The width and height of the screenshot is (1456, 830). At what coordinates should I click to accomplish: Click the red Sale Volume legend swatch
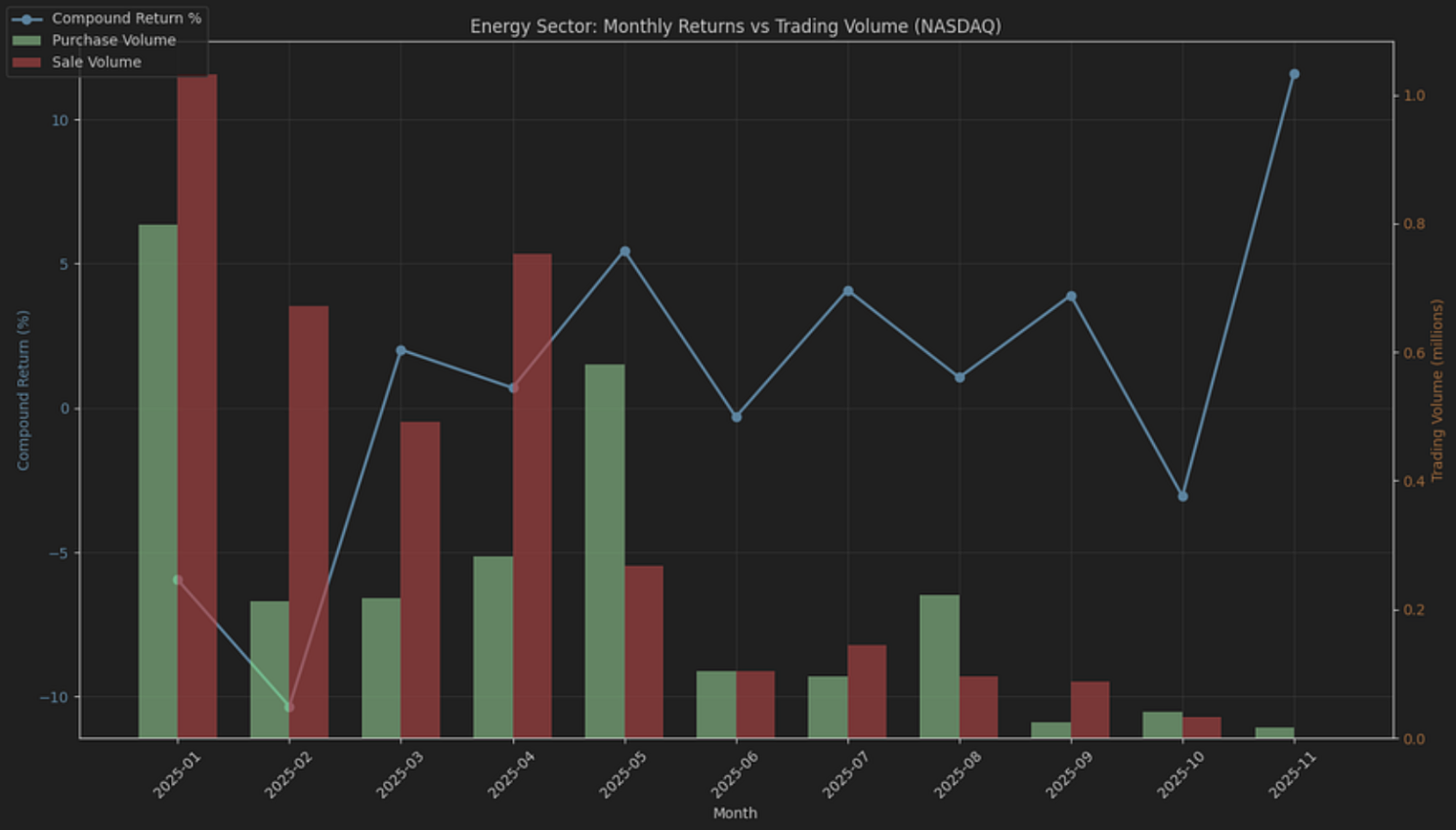click(x=26, y=63)
